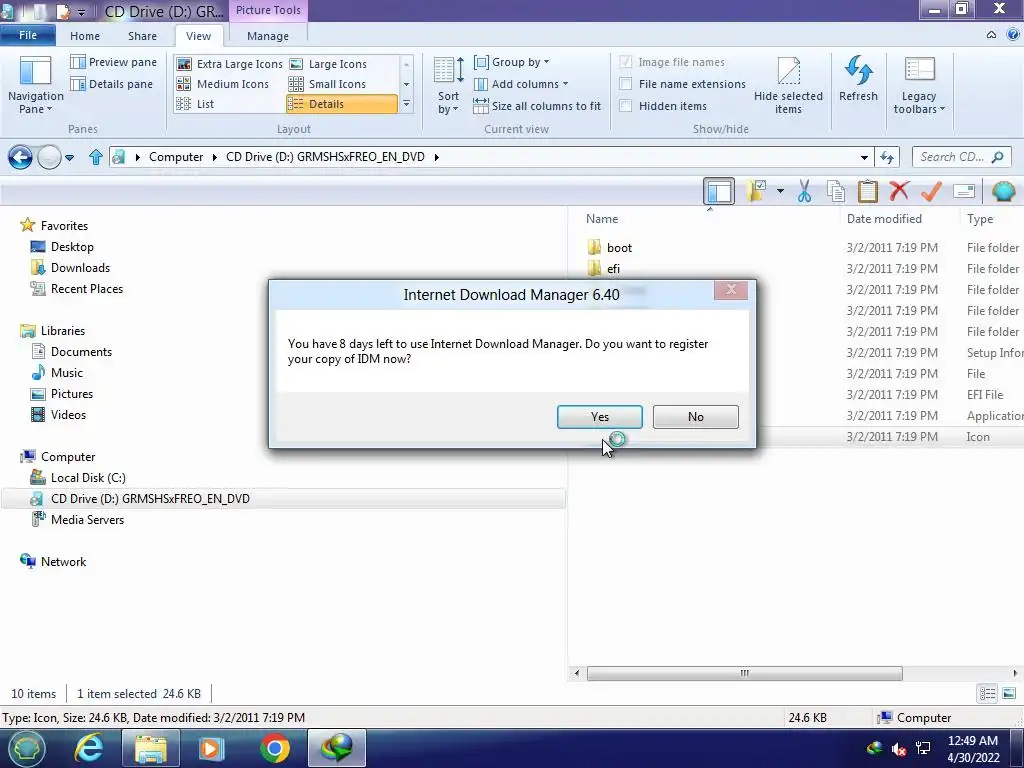Screen dimensions: 1024x768
Task: Select Details layout option
Action: tap(342, 104)
